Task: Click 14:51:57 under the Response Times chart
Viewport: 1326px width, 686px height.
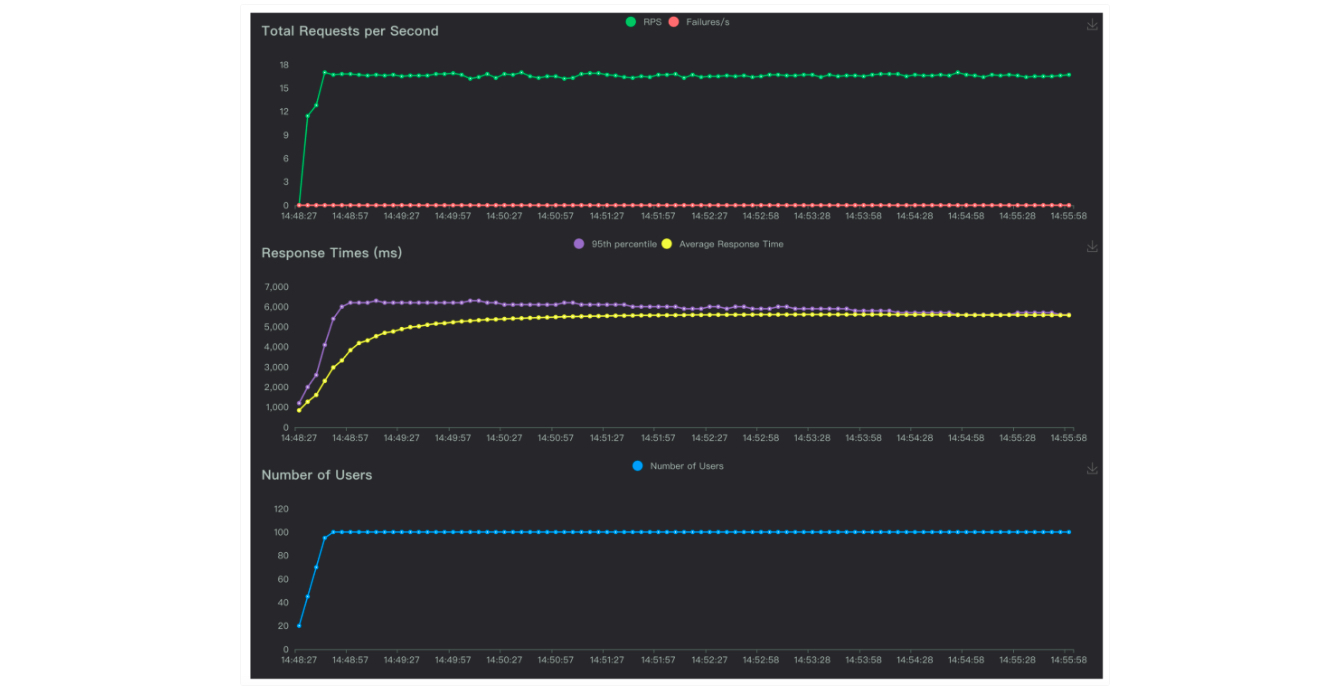Action: [x=658, y=437]
